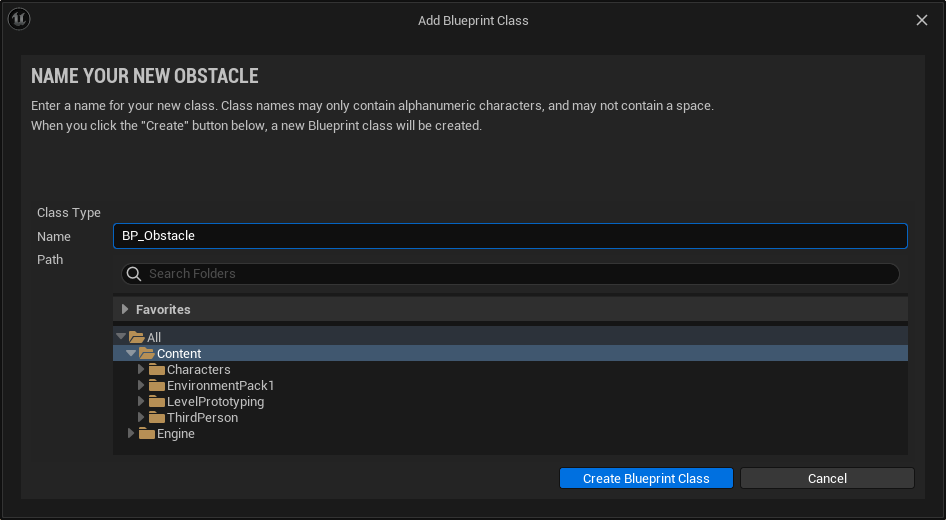Select the Content folder label
Screen dimensions: 946x520
tap(179, 354)
